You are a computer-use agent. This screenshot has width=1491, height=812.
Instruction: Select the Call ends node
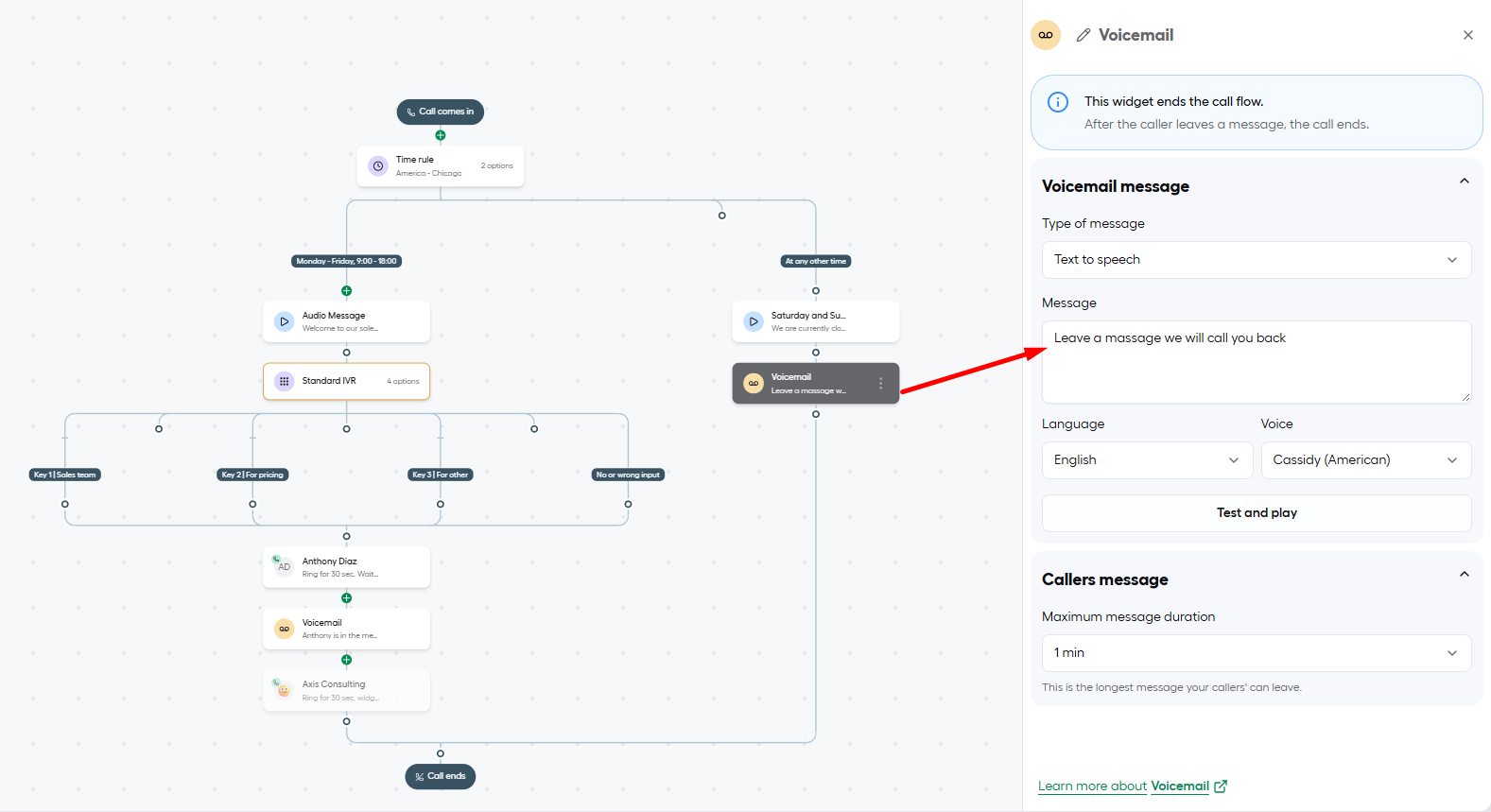(x=441, y=776)
